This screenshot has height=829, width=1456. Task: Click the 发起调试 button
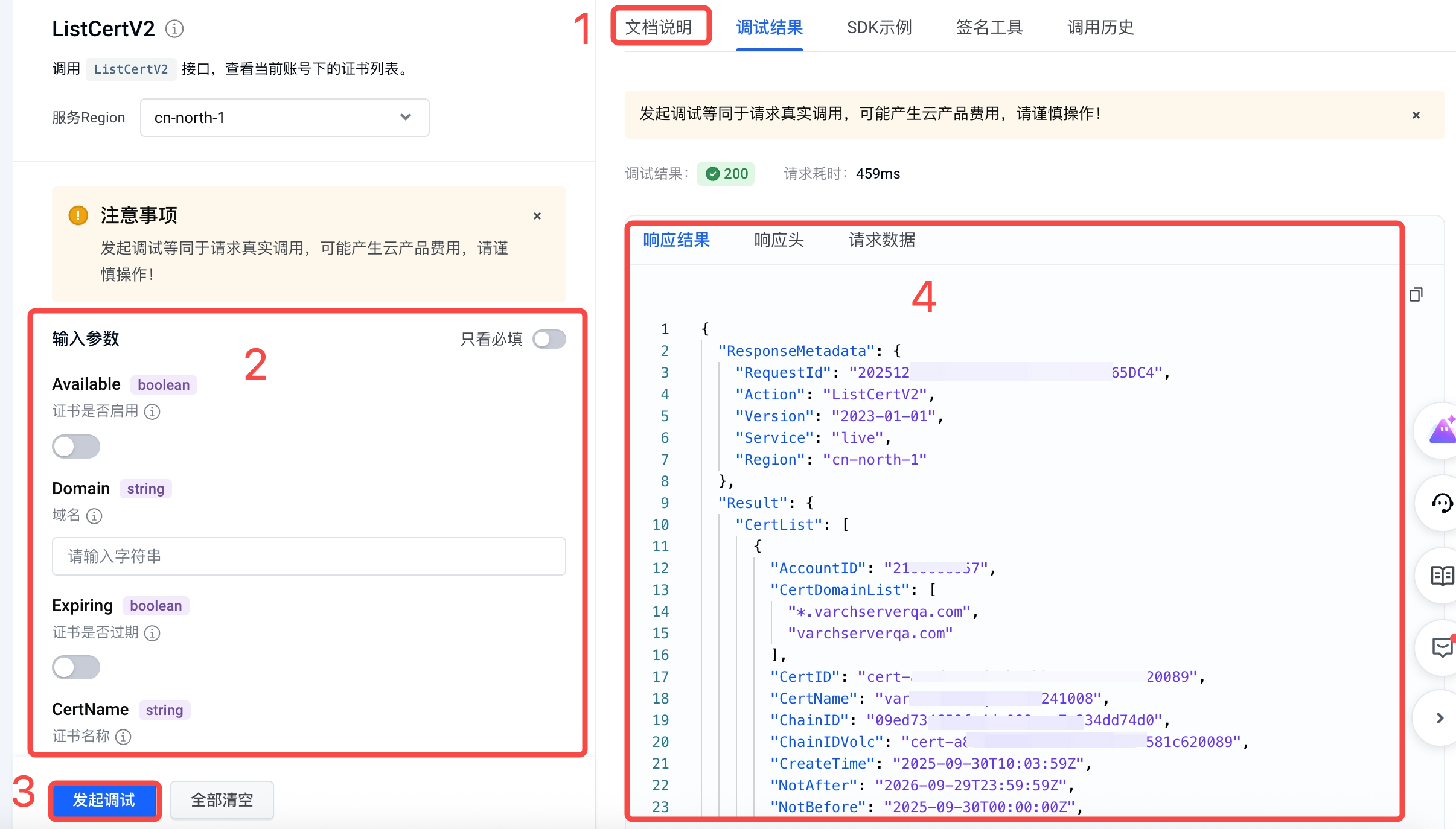tap(104, 800)
